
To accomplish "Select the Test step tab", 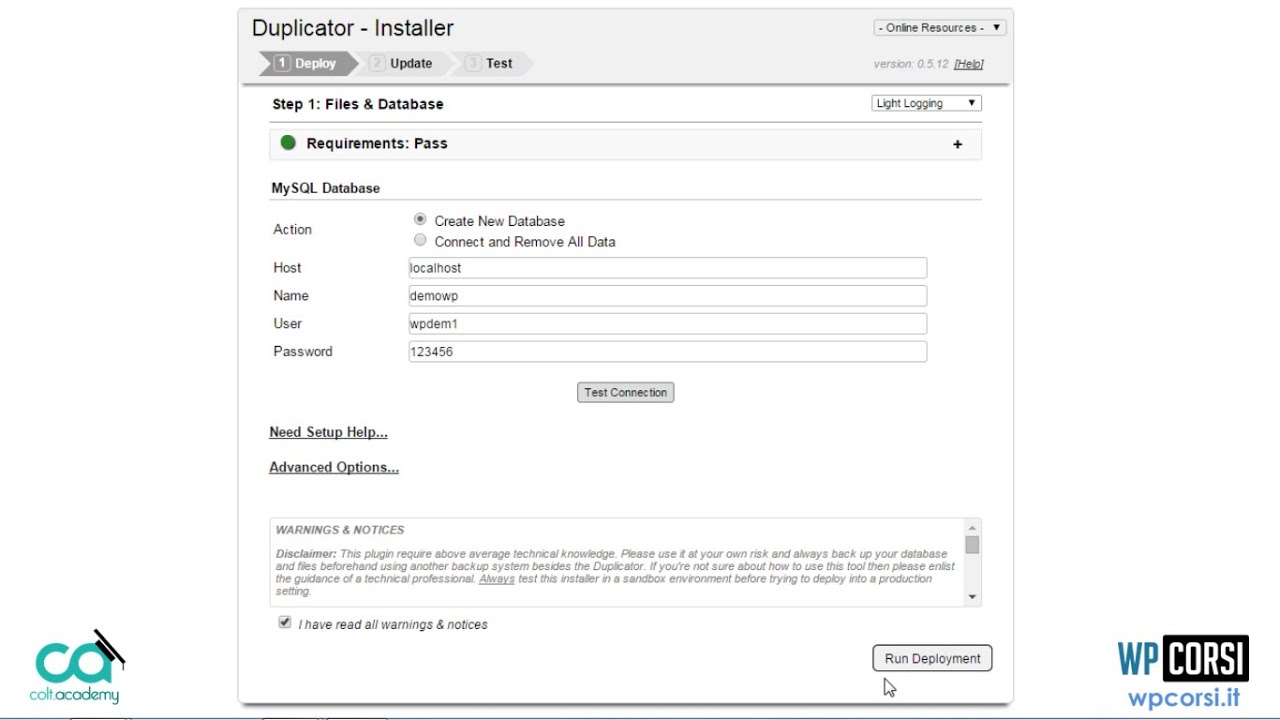I will pos(491,63).
